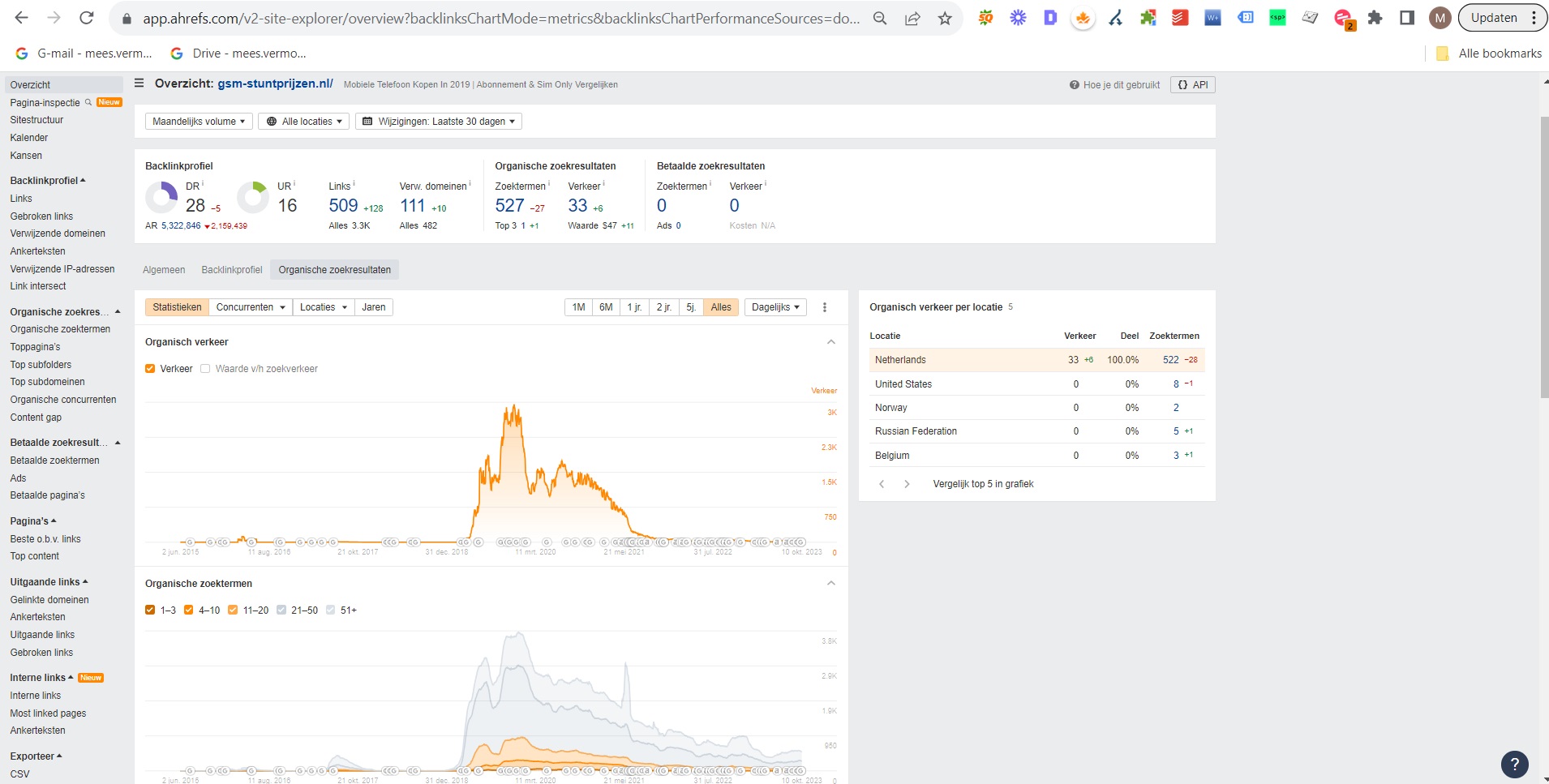Open the Maandelijks volume dropdown

tap(199, 122)
